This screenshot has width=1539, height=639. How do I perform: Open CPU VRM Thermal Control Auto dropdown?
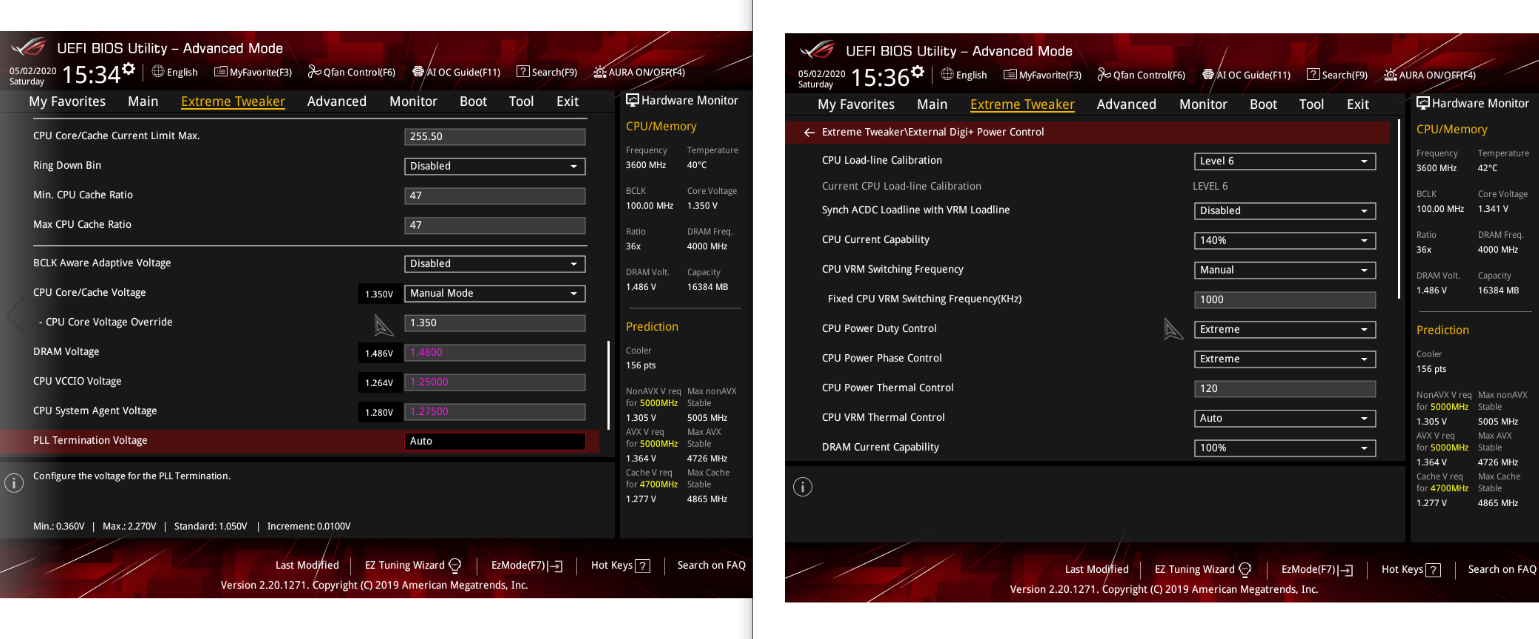point(1285,418)
